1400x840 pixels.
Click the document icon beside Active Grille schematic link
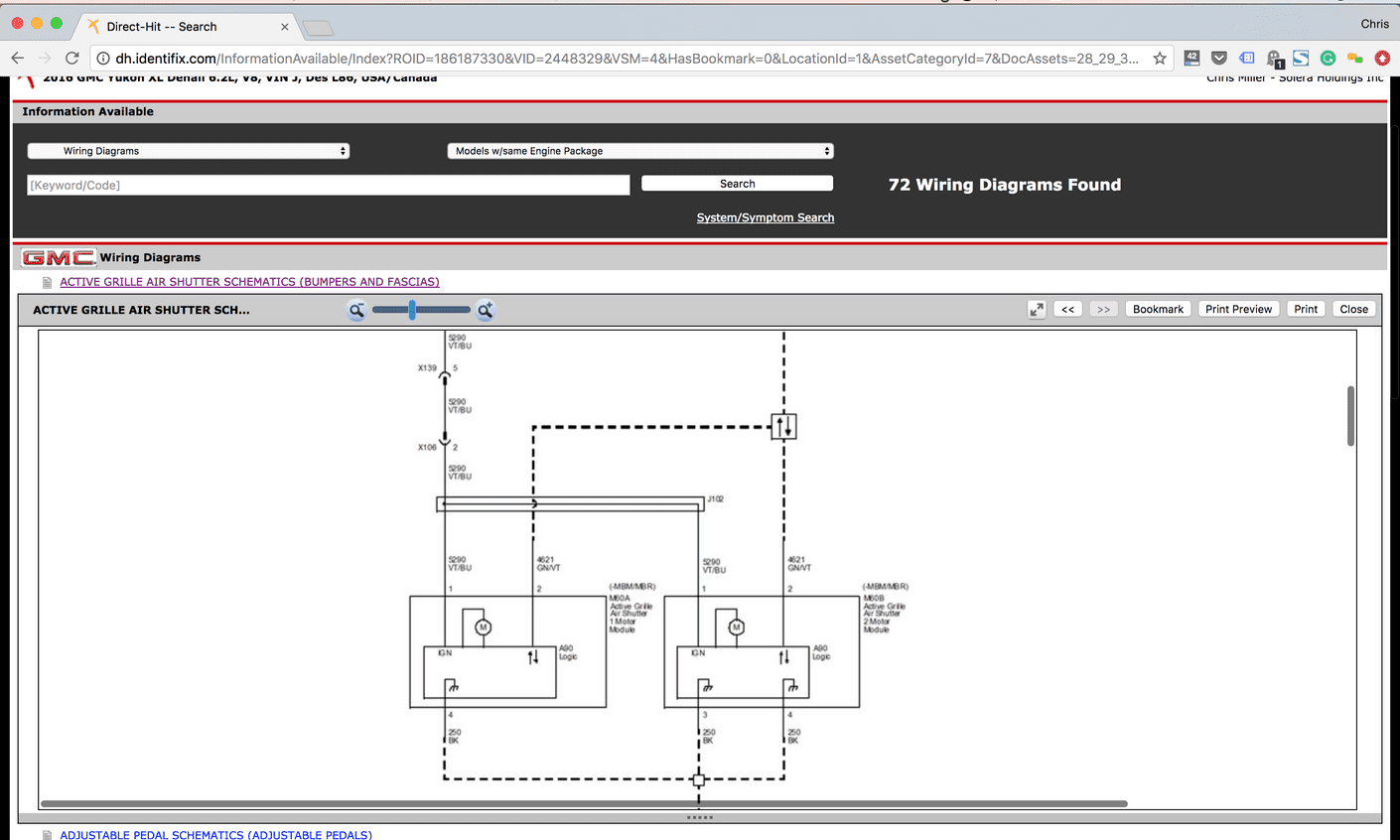point(46,281)
